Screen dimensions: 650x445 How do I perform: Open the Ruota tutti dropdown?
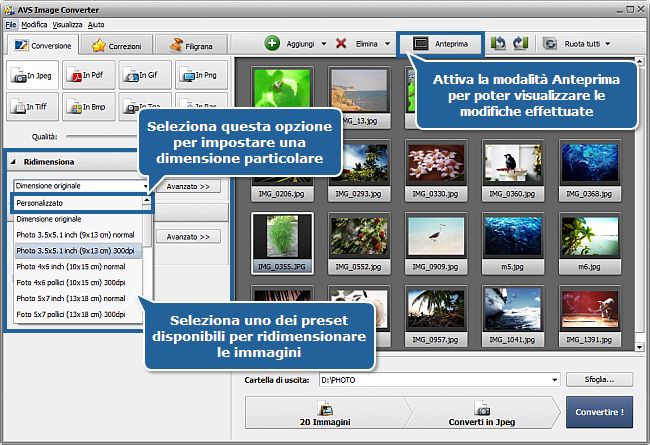607,44
